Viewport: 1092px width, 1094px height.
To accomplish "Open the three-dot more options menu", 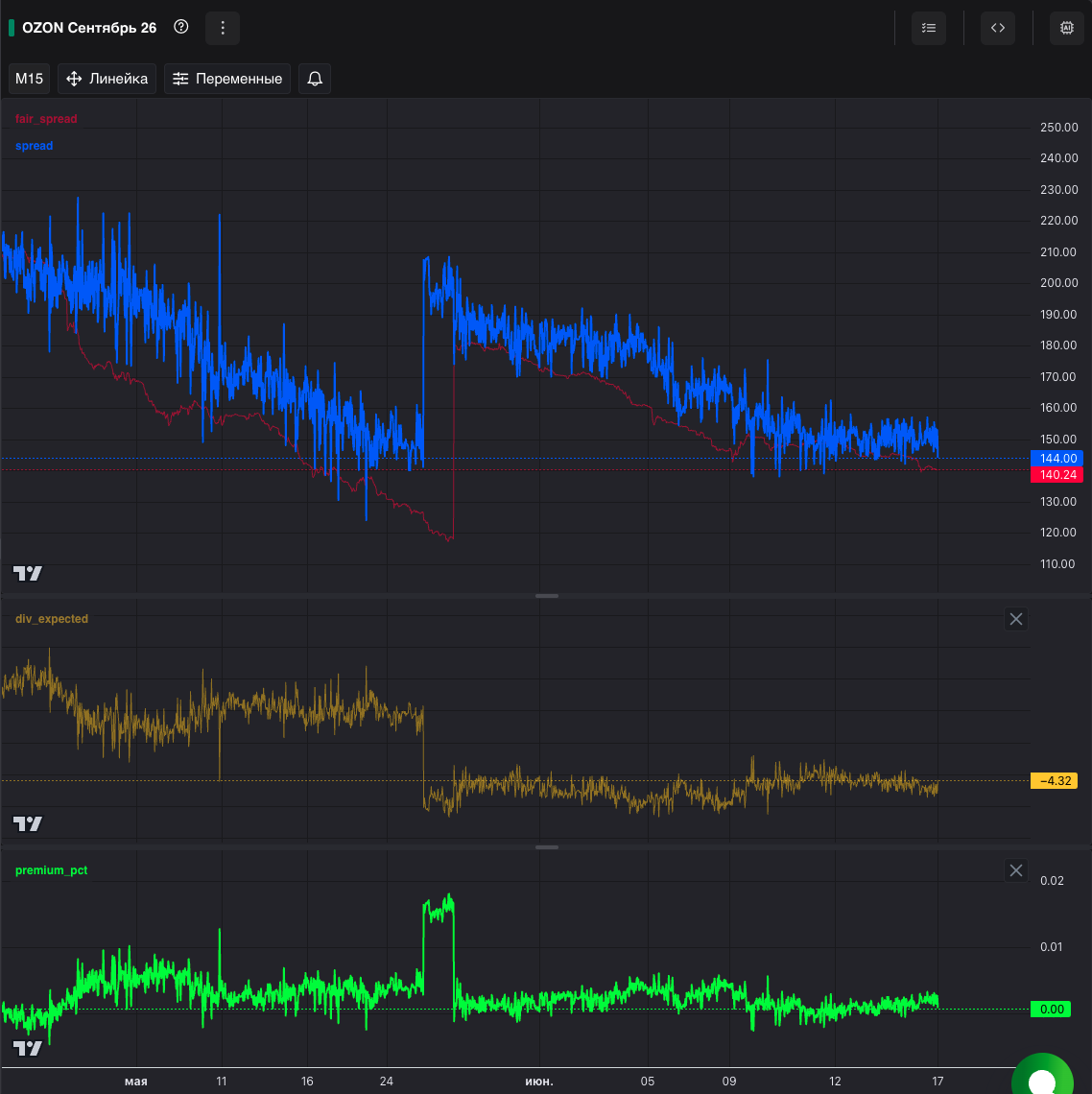I will [223, 28].
